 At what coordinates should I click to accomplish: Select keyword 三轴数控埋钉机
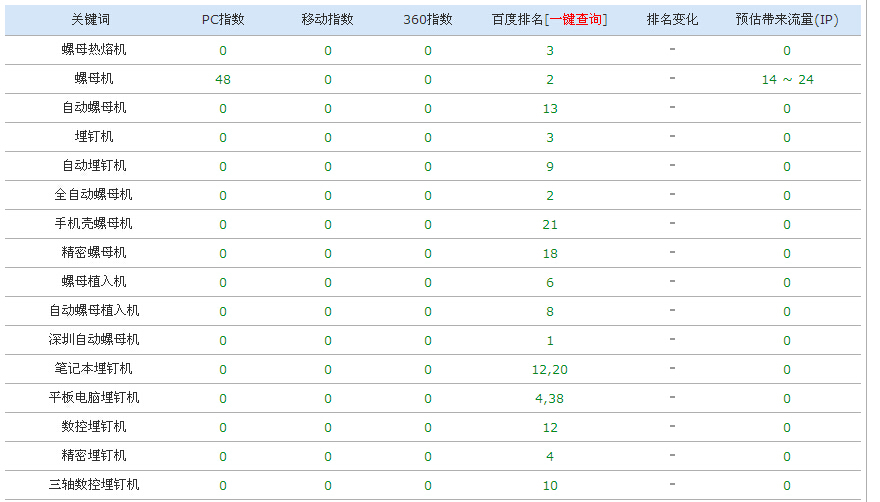[x=94, y=485]
